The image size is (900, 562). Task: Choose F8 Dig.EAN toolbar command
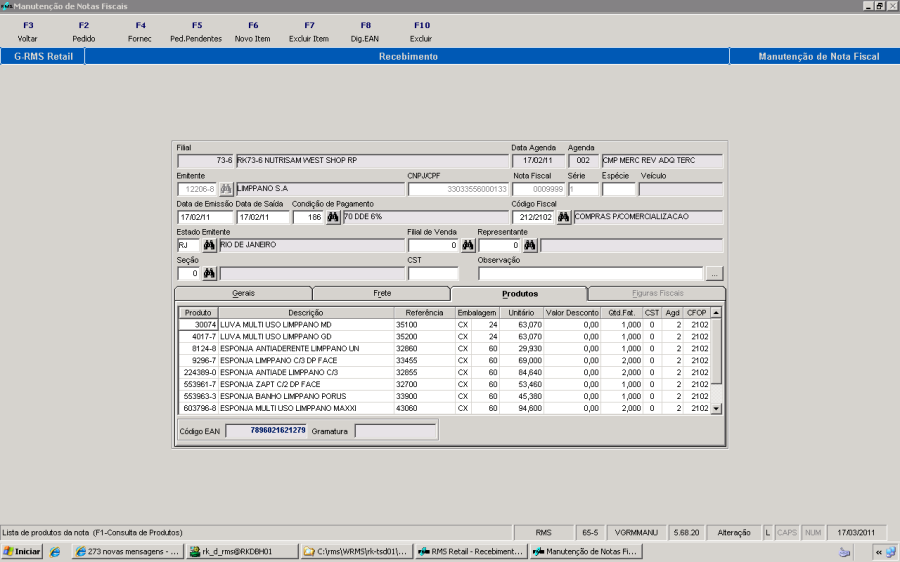[x=365, y=31]
